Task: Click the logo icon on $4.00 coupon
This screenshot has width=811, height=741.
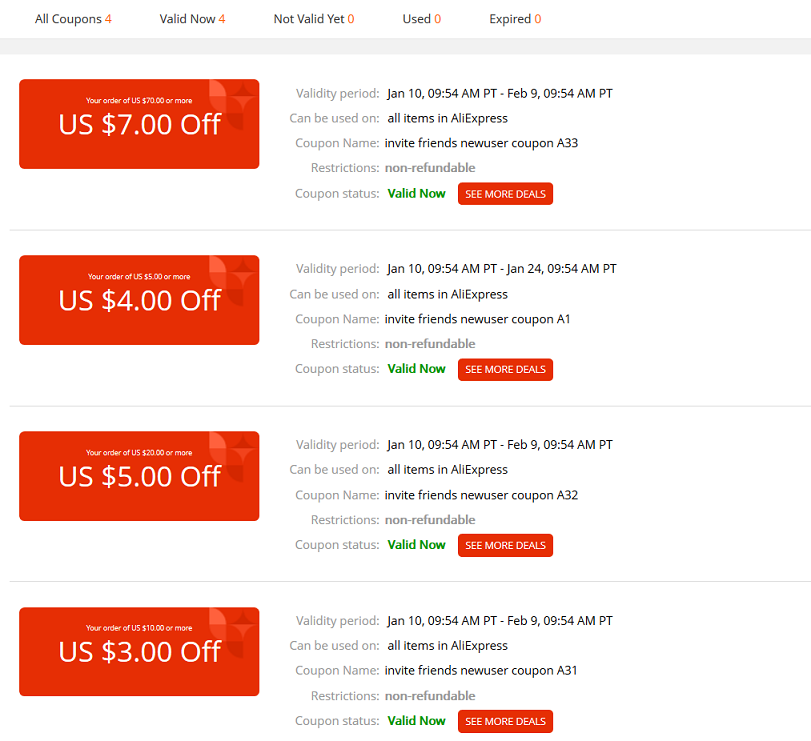Action: [233, 280]
